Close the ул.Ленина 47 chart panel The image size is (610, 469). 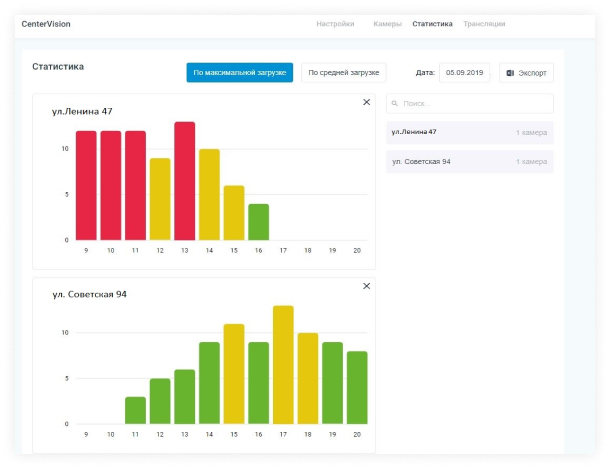pyautogui.click(x=366, y=102)
